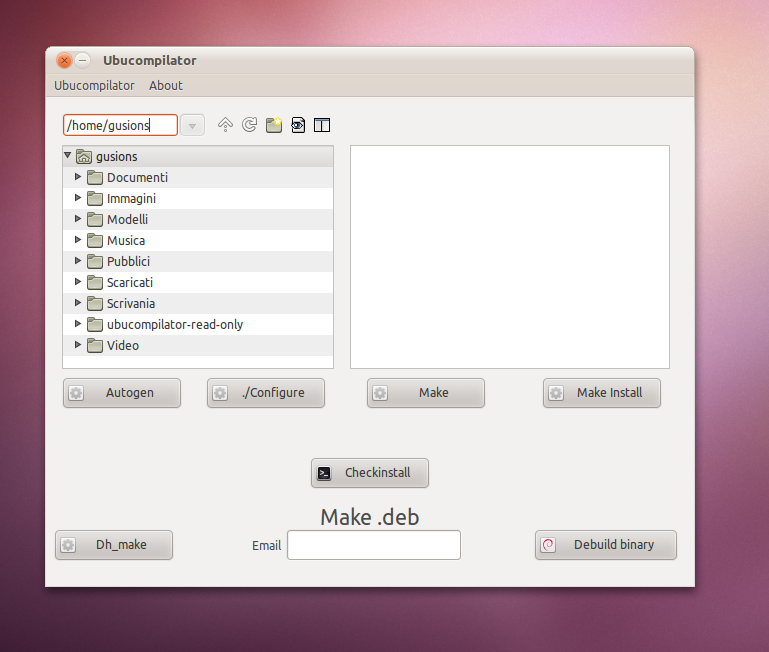The width and height of the screenshot is (769, 652).
Task: Select the 'Video' row text
Action: (x=123, y=346)
